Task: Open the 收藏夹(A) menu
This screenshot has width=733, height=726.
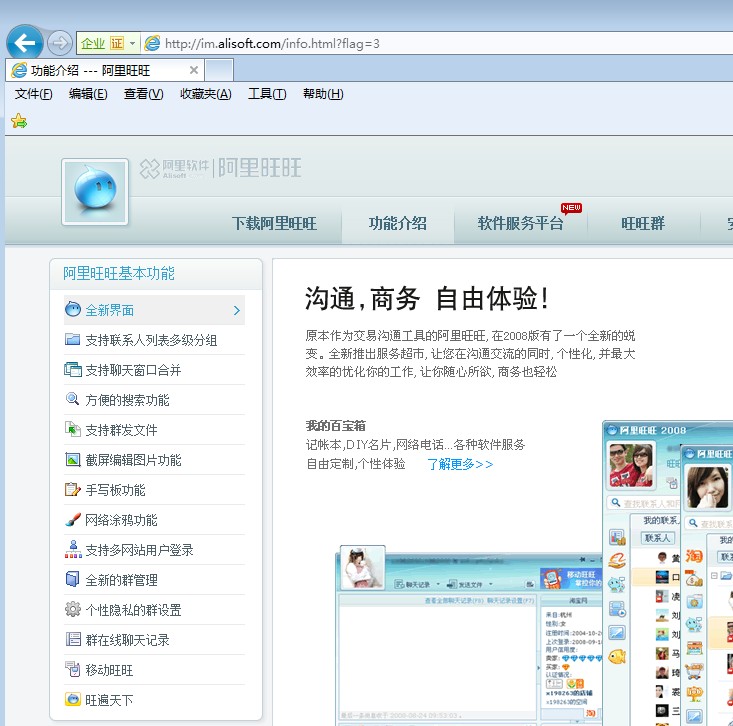Action: click(205, 94)
